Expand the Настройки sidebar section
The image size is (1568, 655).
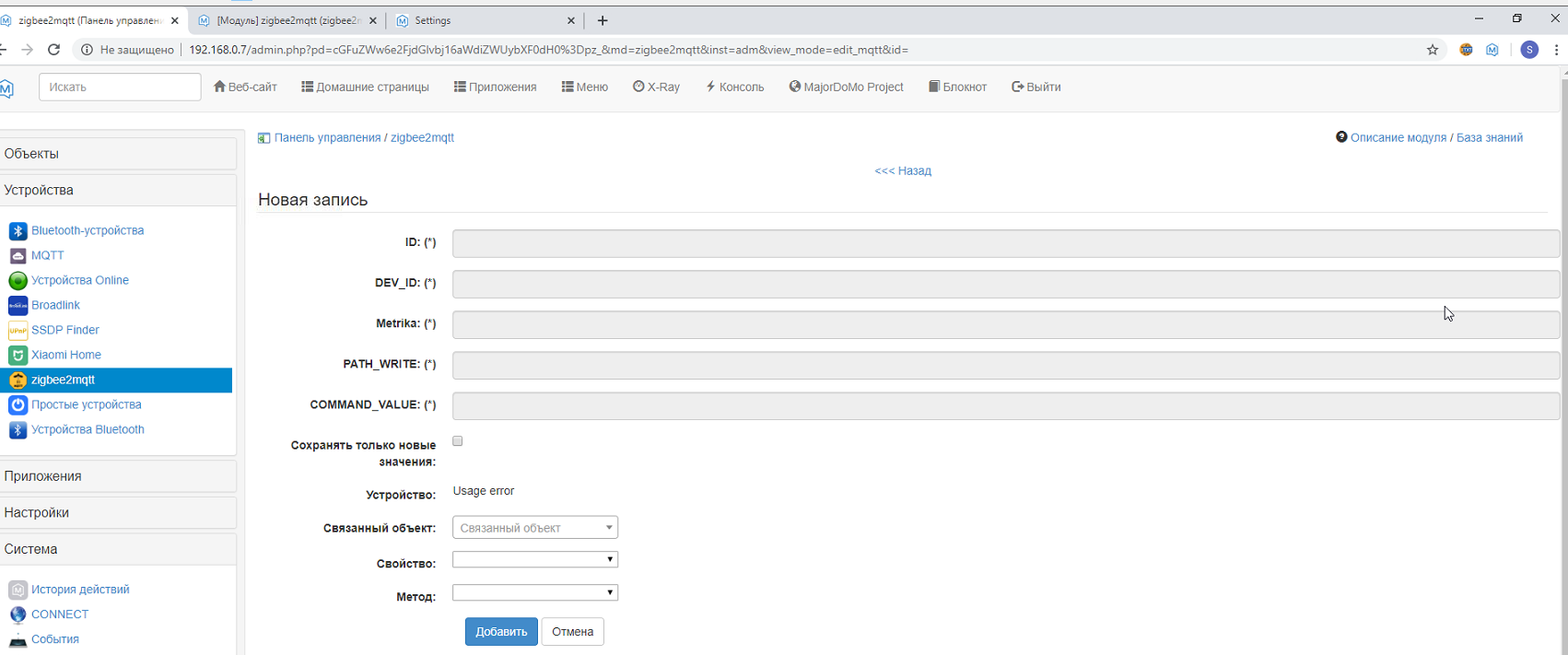(118, 512)
